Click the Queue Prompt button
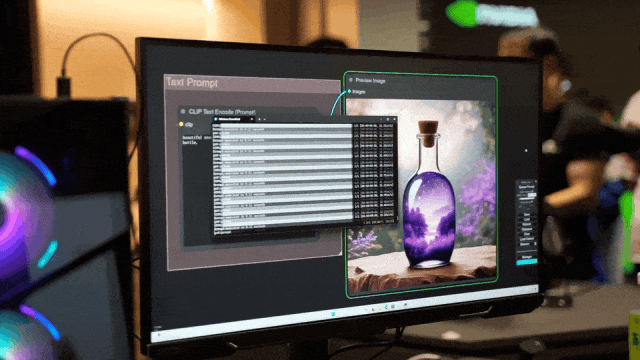The height and width of the screenshot is (360, 640). 527,187
